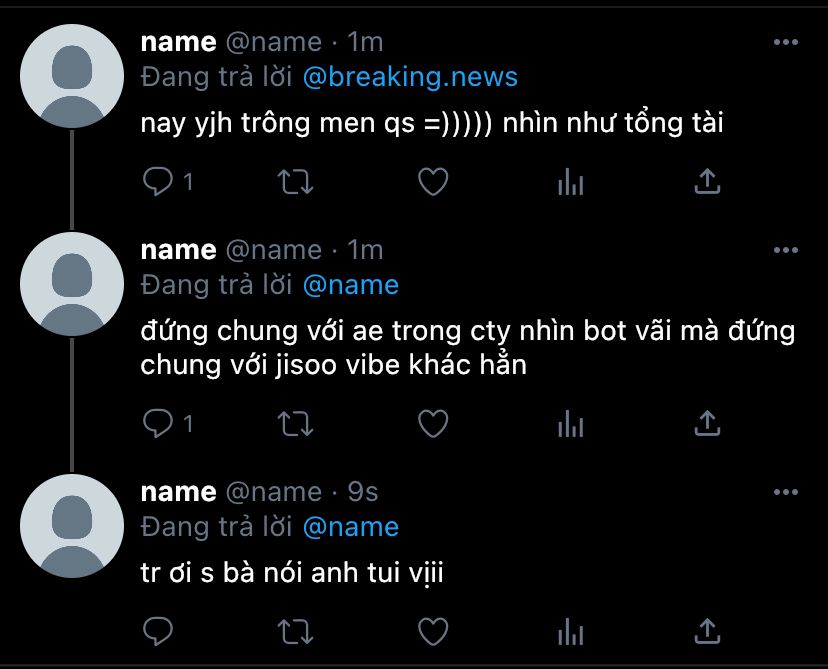Open more options on third tweet
Screen dimensions: 828x669
pyautogui.click(x=786, y=492)
